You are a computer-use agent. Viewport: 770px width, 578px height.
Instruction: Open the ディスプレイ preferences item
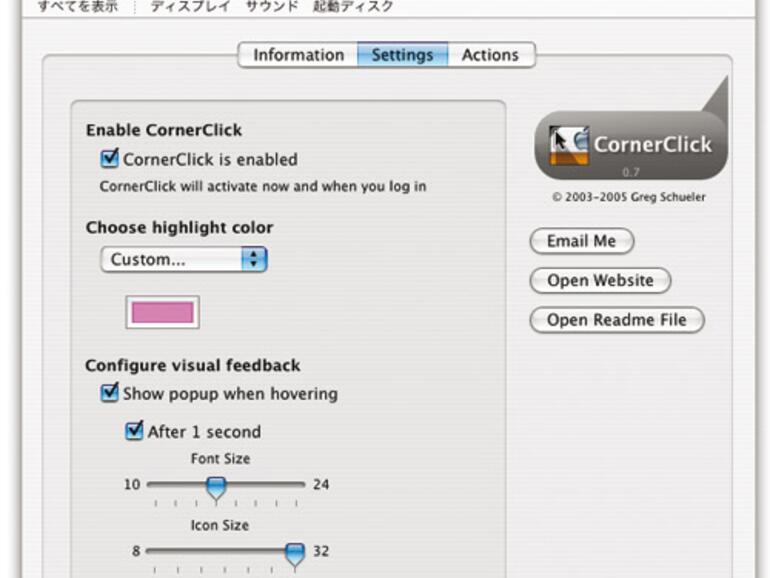point(190,7)
